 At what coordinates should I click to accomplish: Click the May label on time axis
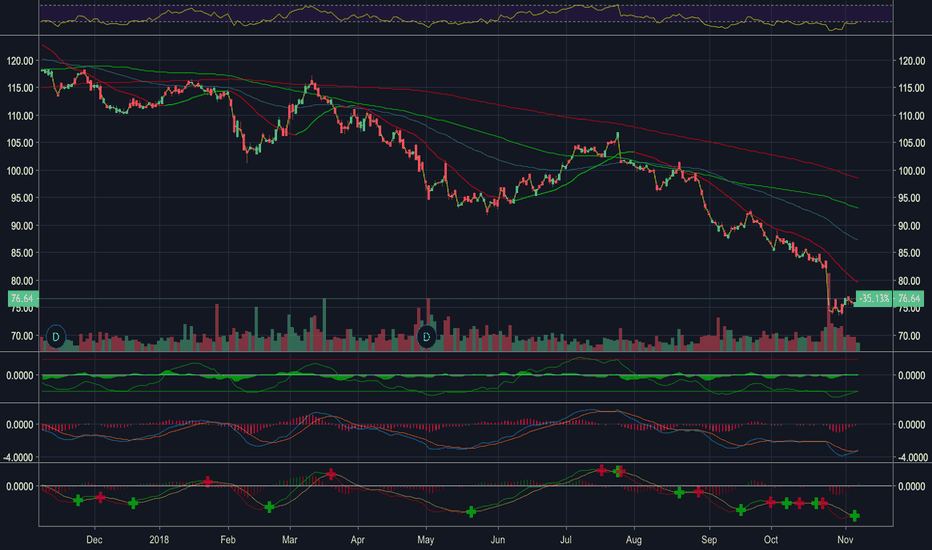tap(426, 540)
